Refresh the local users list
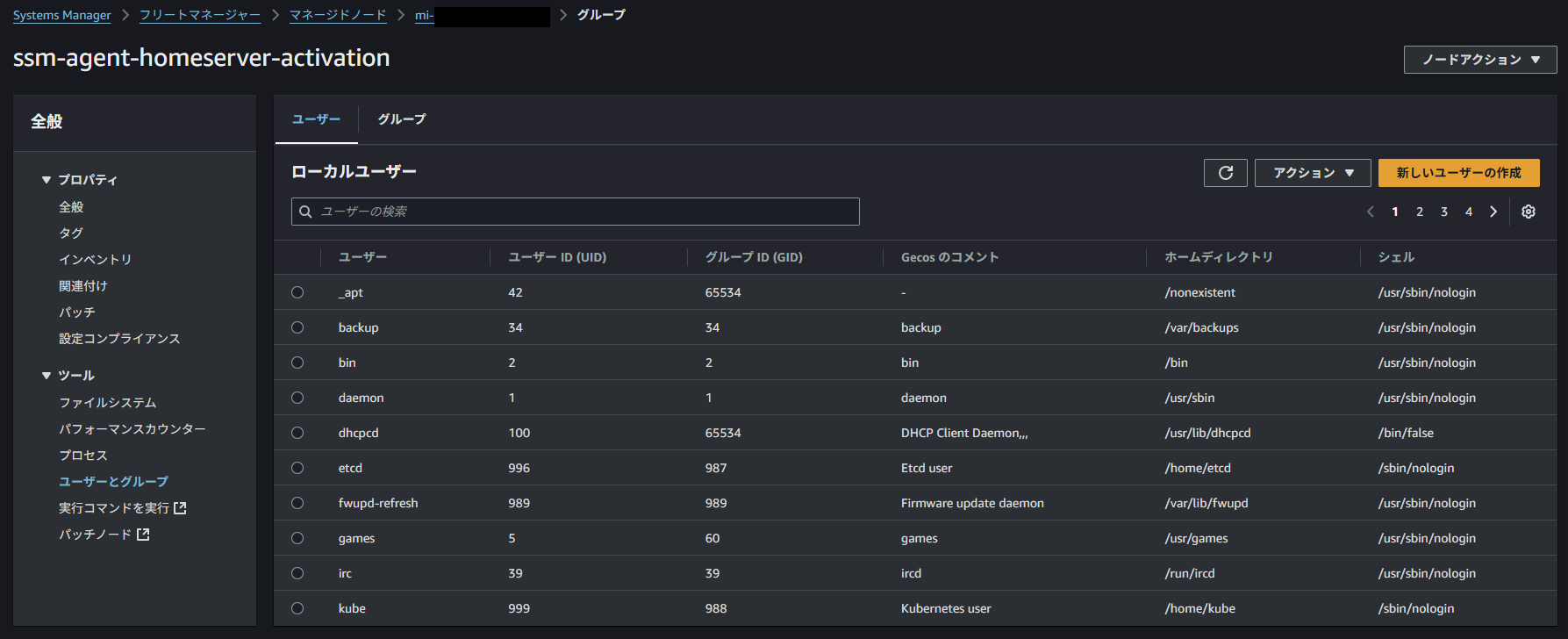 click(1225, 173)
